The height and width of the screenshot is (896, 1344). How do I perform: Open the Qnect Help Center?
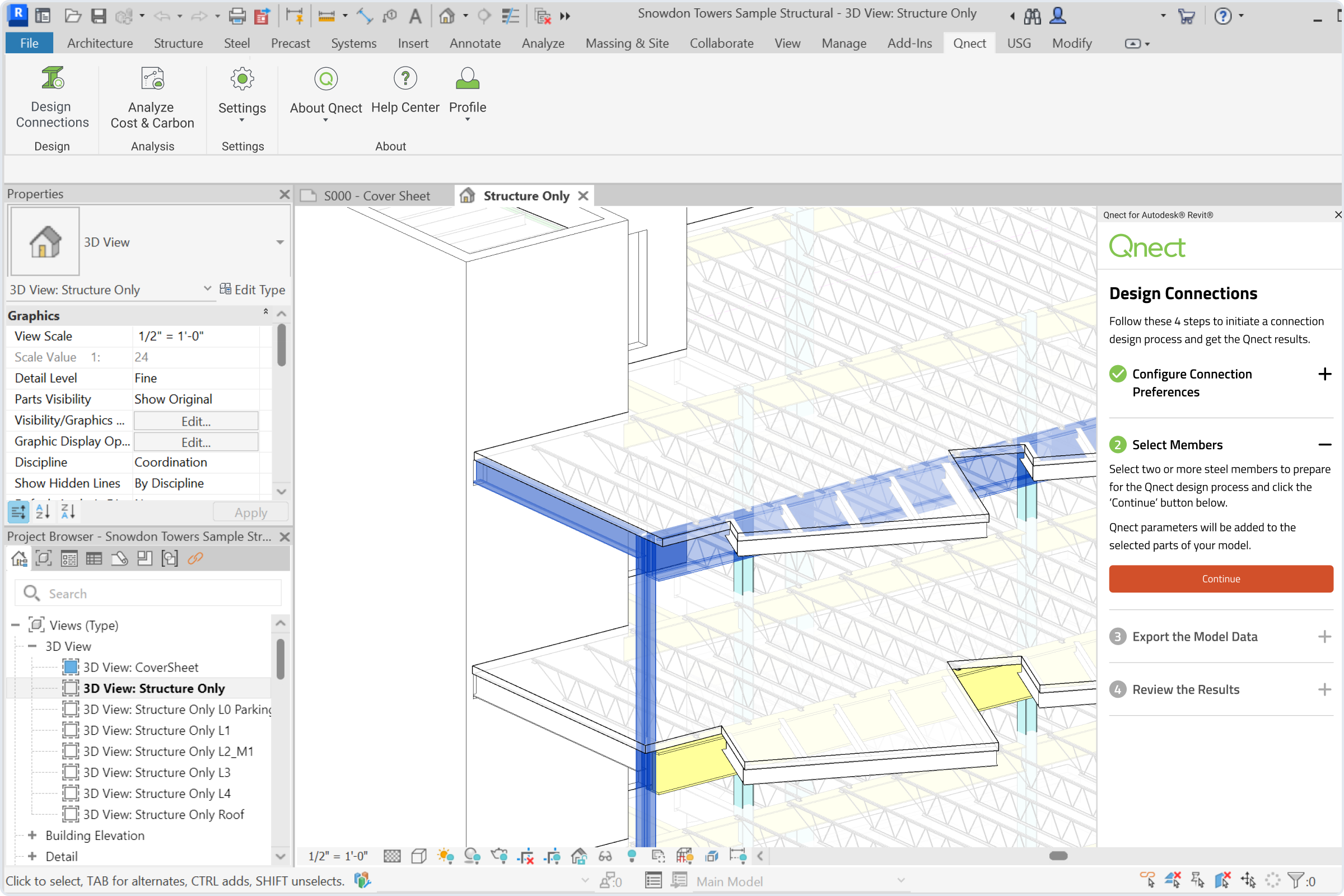pyautogui.click(x=404, y=79)
